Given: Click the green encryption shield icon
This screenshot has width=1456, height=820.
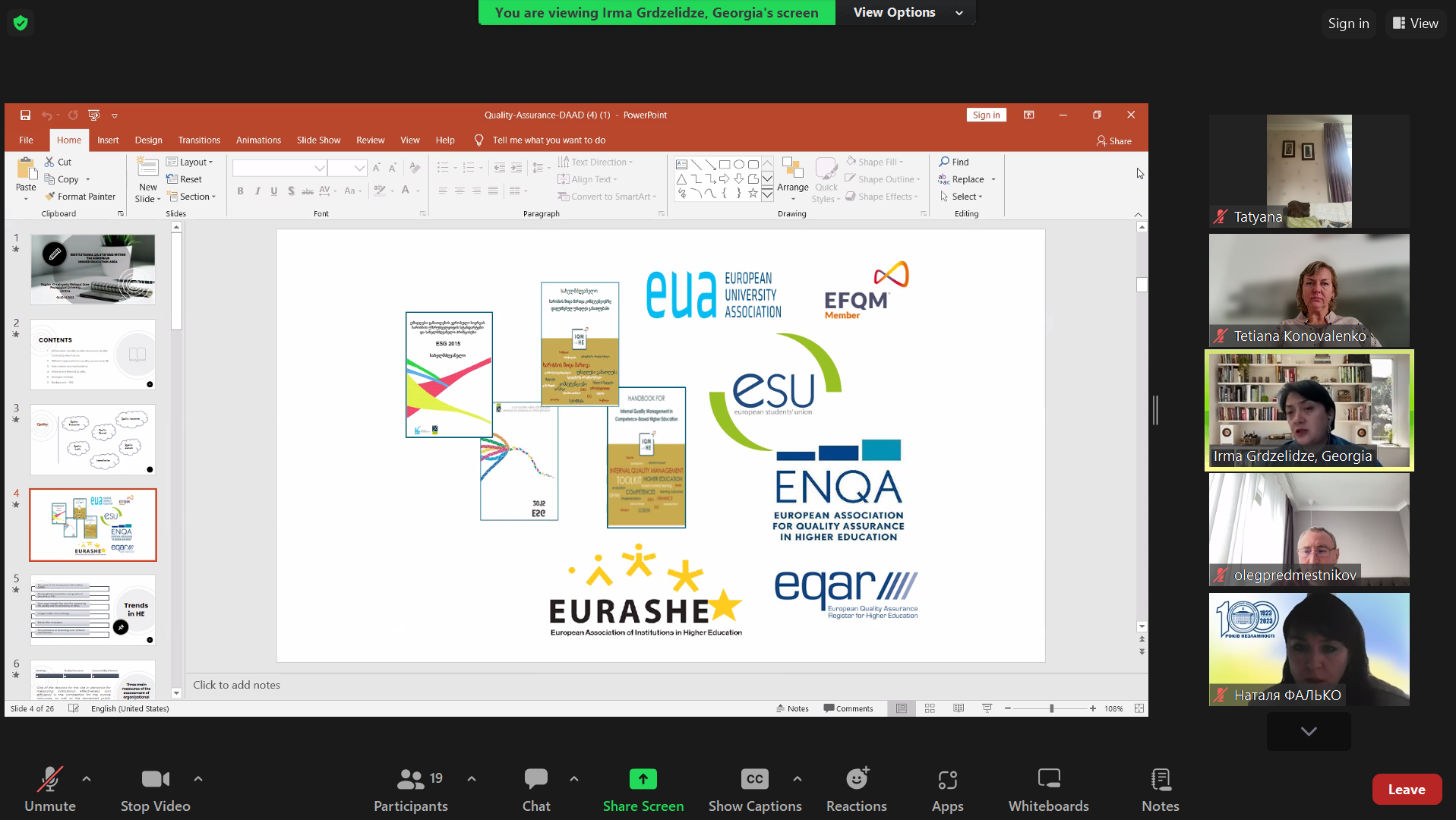Looking at the screenshot, I should pyautogui.click(x=21, y=23).
